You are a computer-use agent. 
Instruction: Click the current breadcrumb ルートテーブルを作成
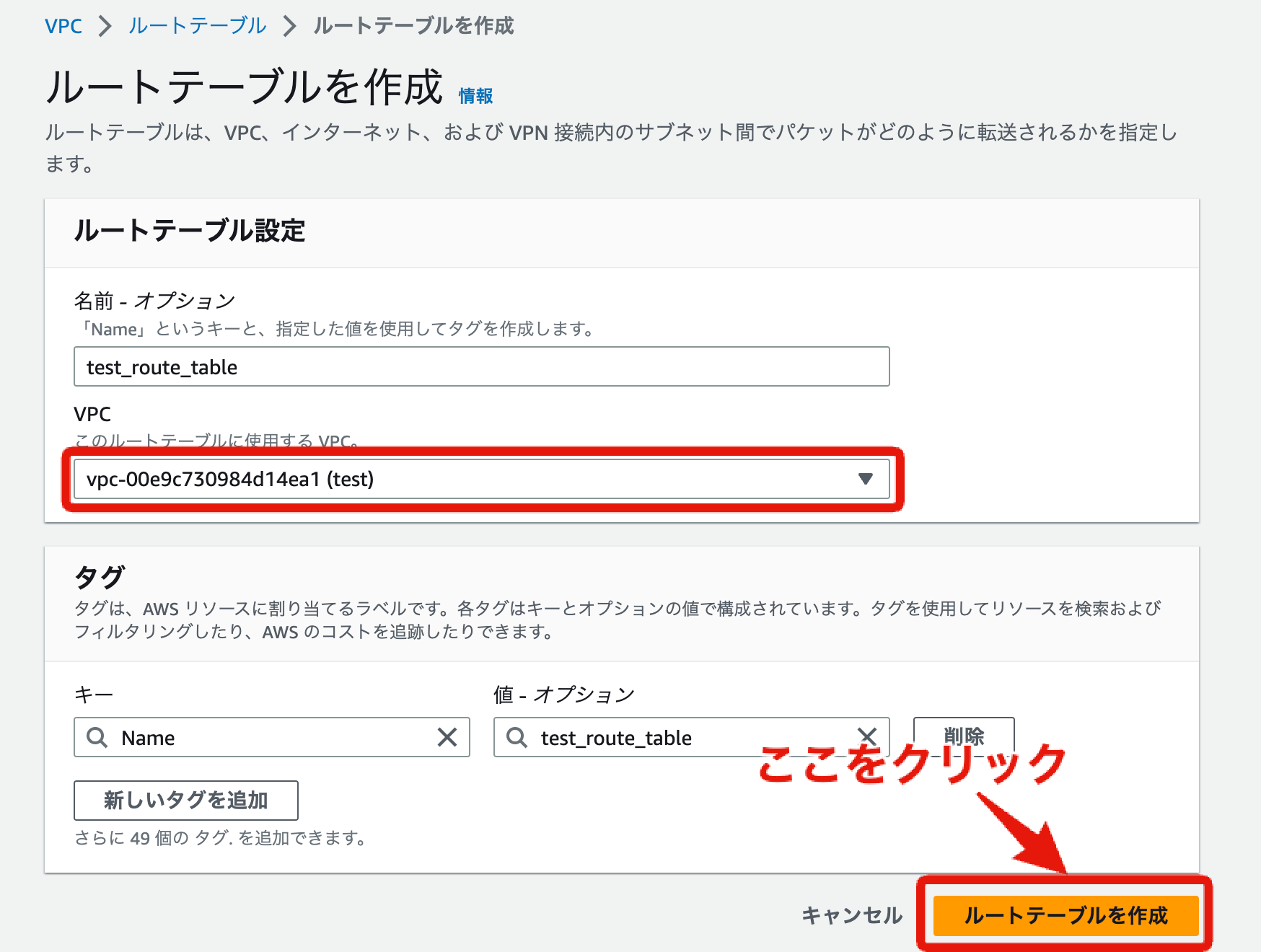click(413, 26)
